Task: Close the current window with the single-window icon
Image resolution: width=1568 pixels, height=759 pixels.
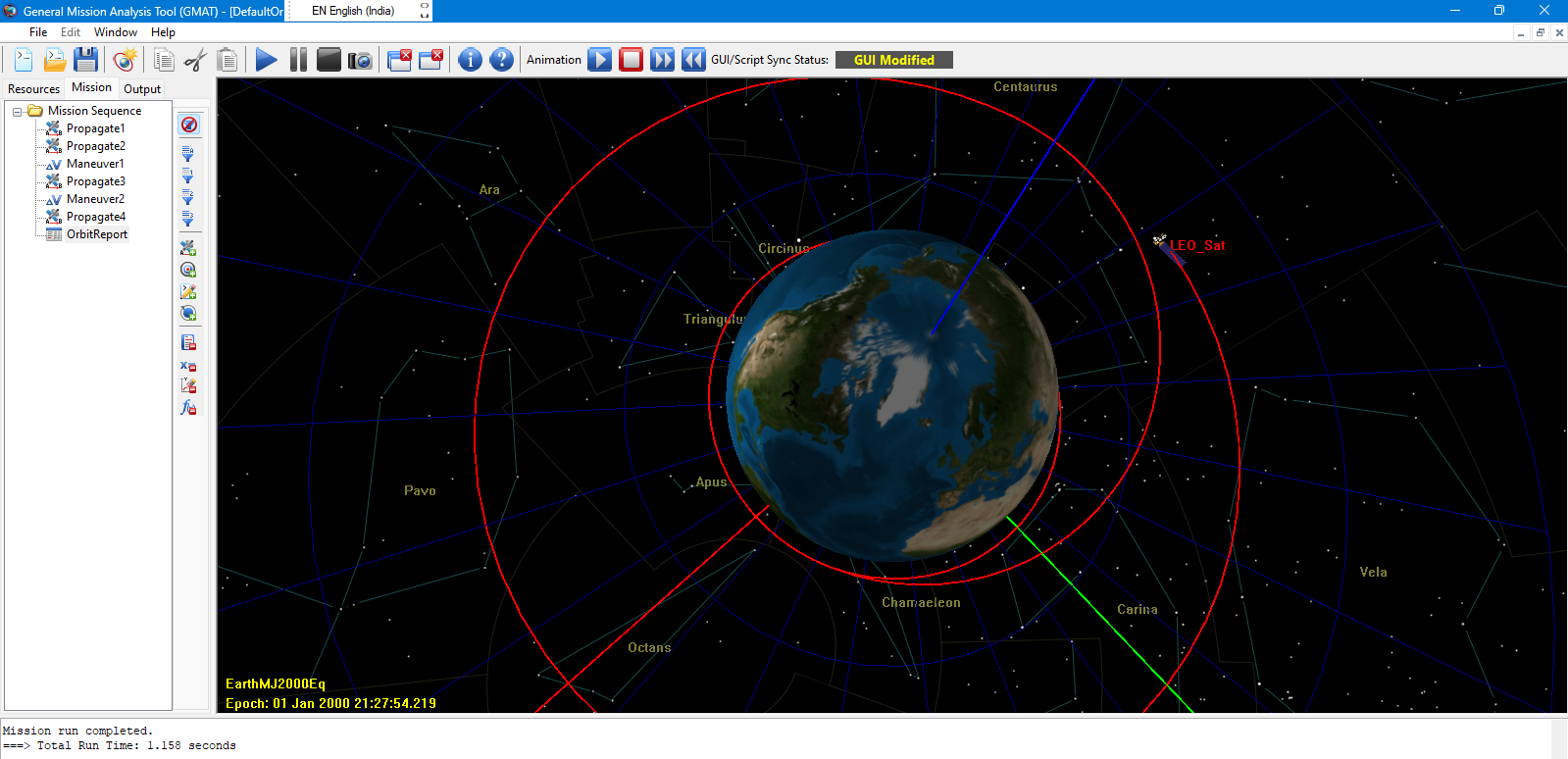Action: click(x=430, y=60)
